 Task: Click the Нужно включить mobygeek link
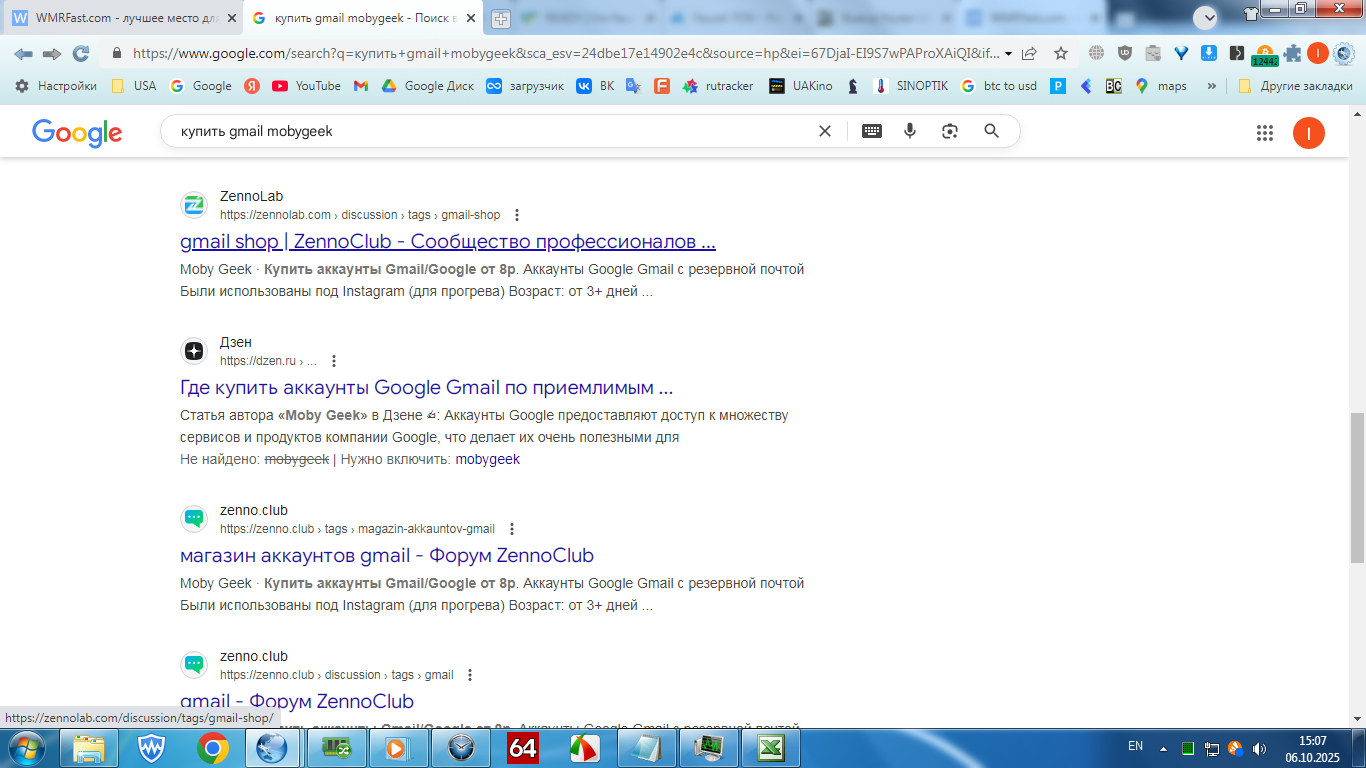pos(488,460)
